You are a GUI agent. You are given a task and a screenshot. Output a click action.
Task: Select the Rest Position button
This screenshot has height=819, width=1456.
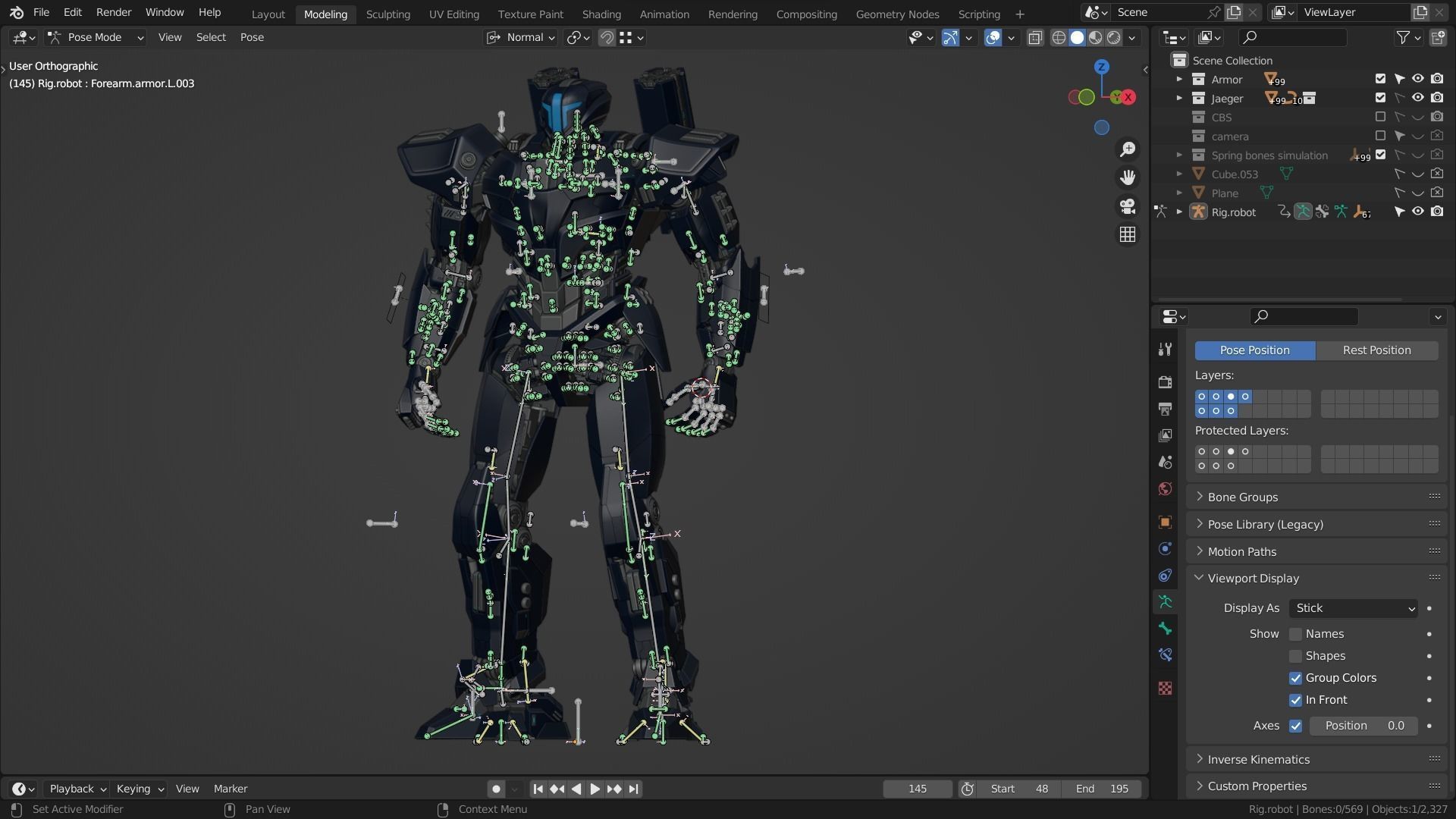1376,350
